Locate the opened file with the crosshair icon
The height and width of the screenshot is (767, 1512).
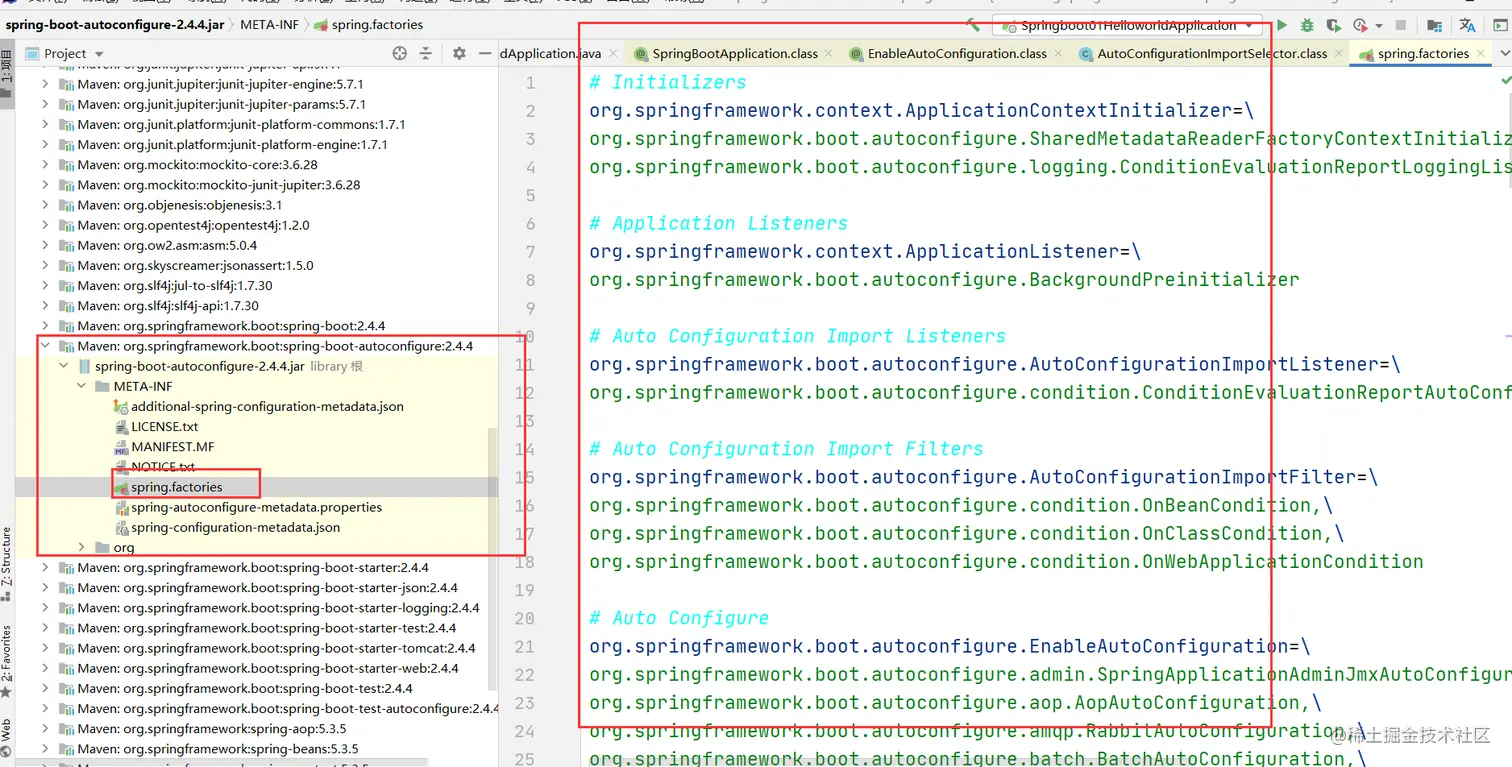click(x=400, y=53)
